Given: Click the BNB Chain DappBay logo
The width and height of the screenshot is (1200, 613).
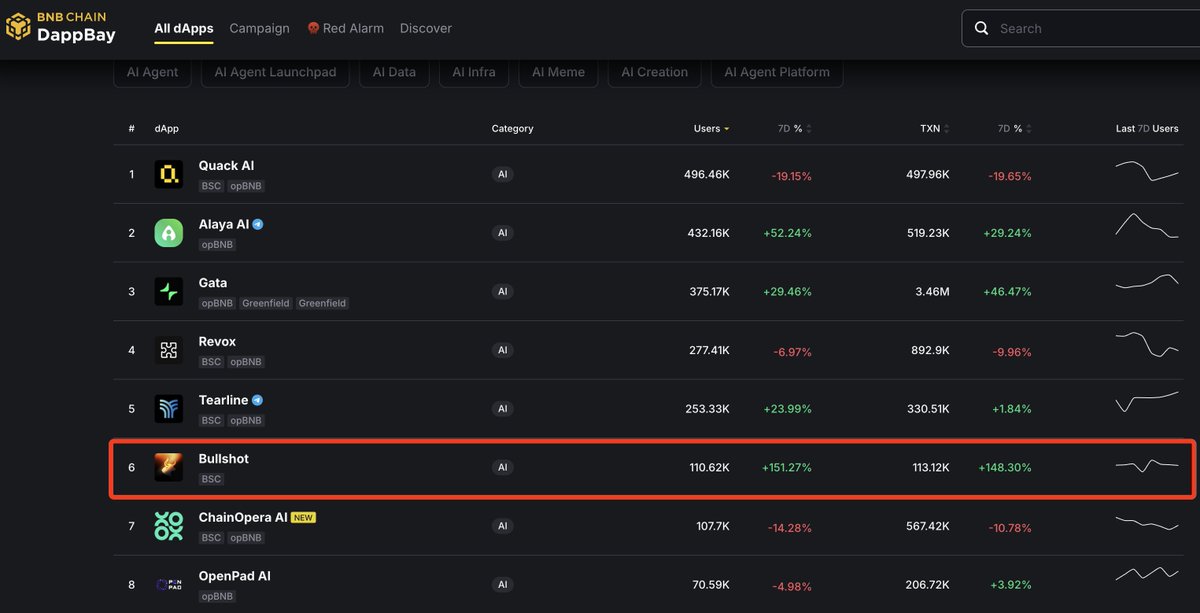Looking at the screenshot, I should pos(61,28).
